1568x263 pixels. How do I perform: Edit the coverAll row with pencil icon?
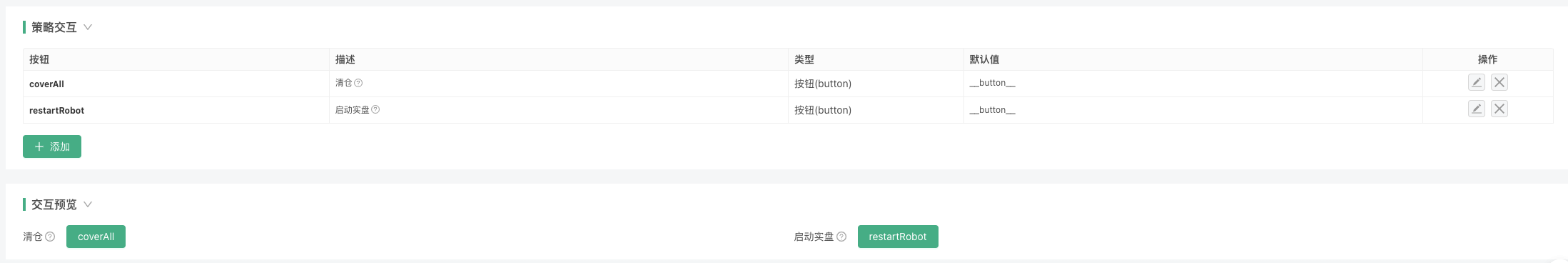(1477, 82)
